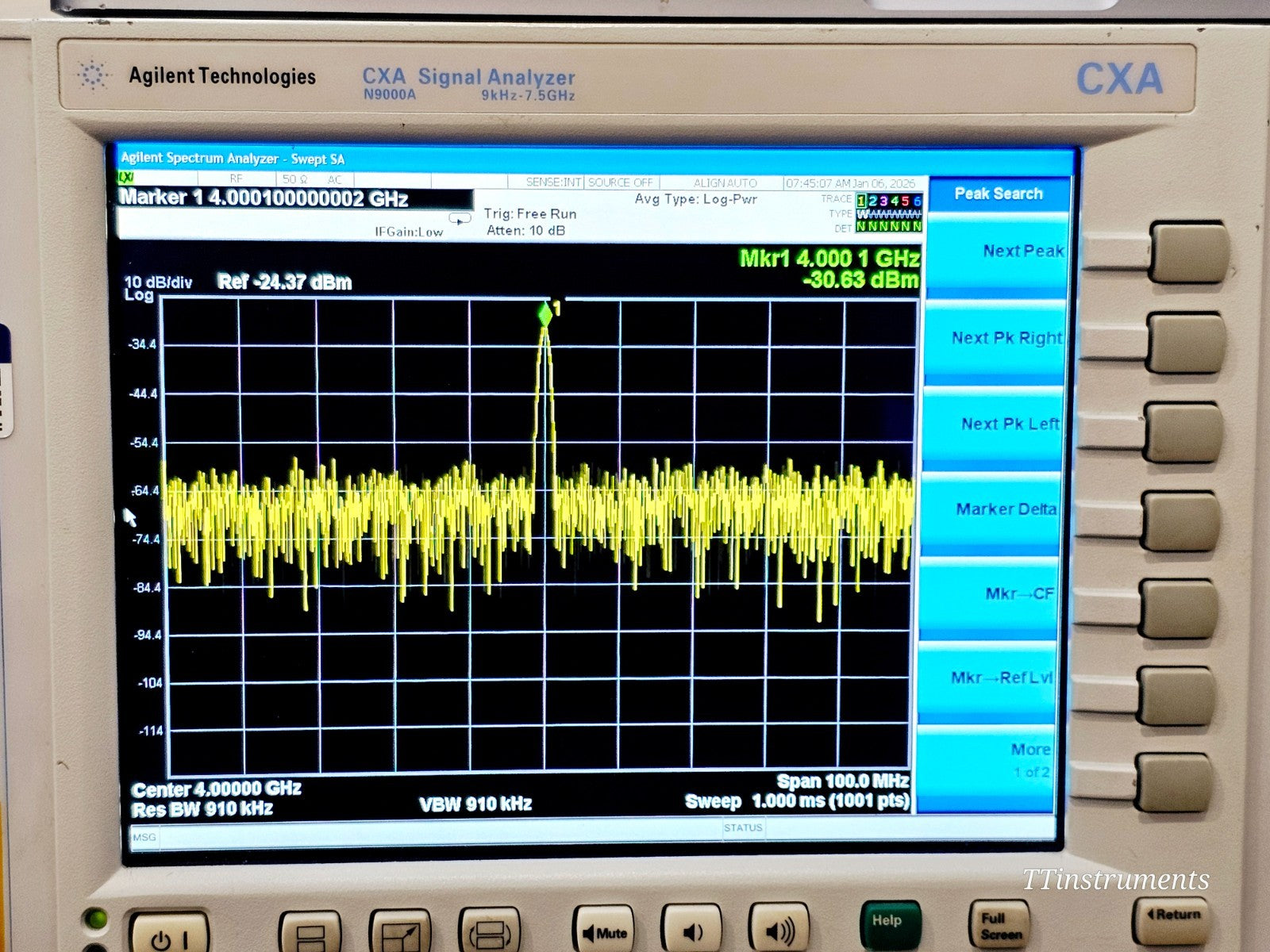Select trace 1 in the TRACE indicator
The width and height of the screenshot is (1270, 952).
(x=860, y=202)
